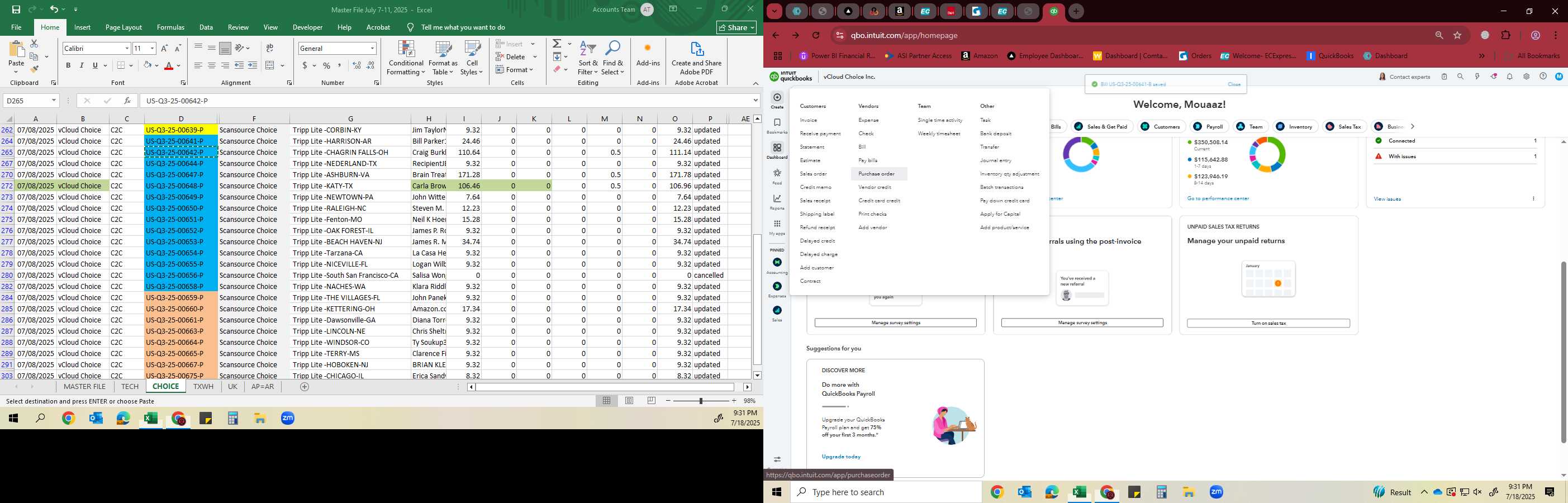Viewport: 1568px width, 503px height.
Task: Add a new Excel sheet
Action: [305, 387]
